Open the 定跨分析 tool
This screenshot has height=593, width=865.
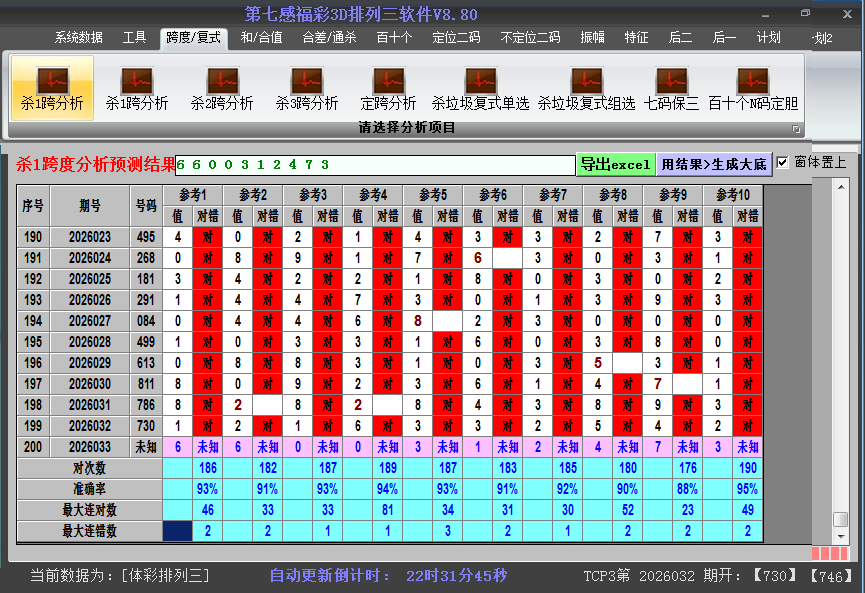(388, 88)
